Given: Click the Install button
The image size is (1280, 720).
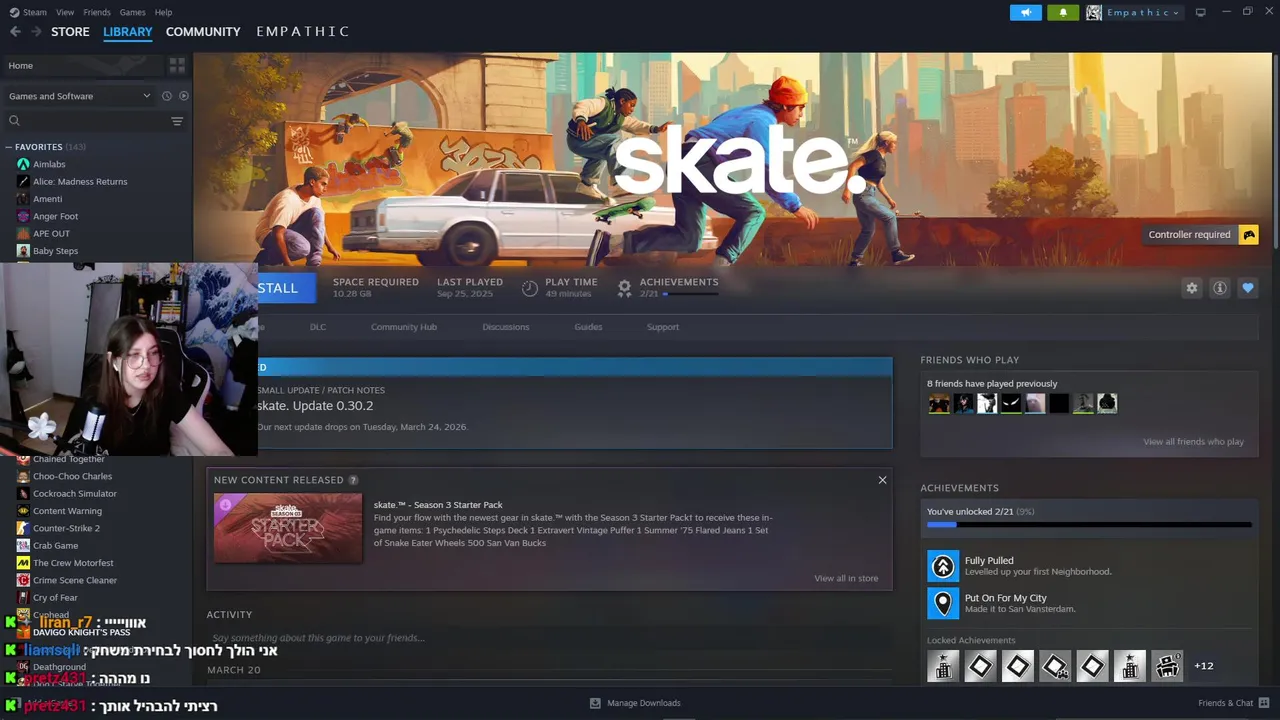Looking at the screenshot, I should point(286,288).
